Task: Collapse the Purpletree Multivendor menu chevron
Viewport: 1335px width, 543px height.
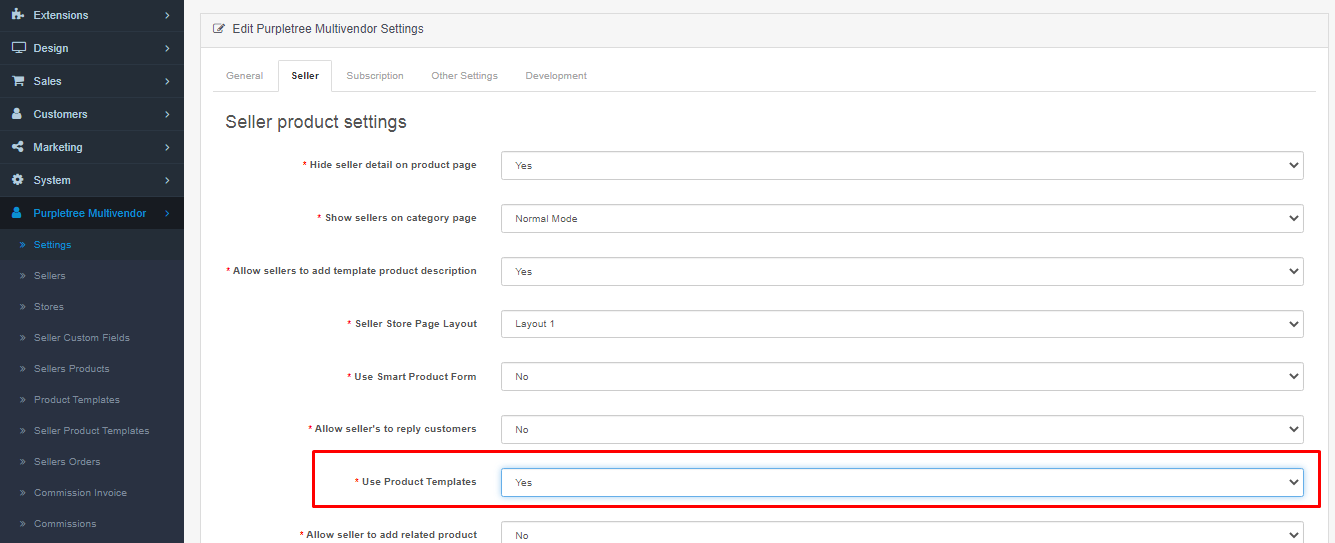Action: click(167, 213)
